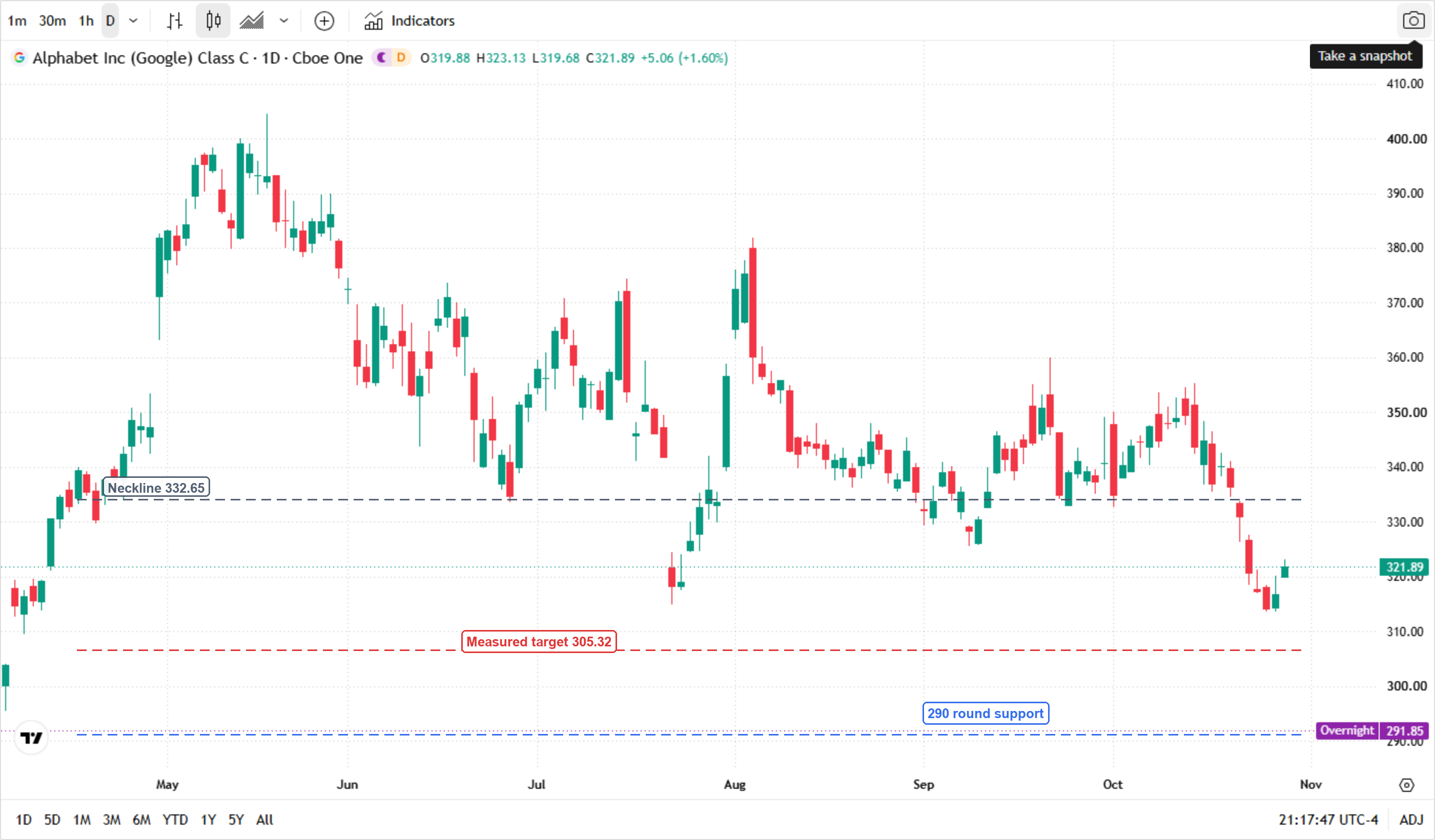
Task: Open chart settings gear icon
Action: point(1407,786)
